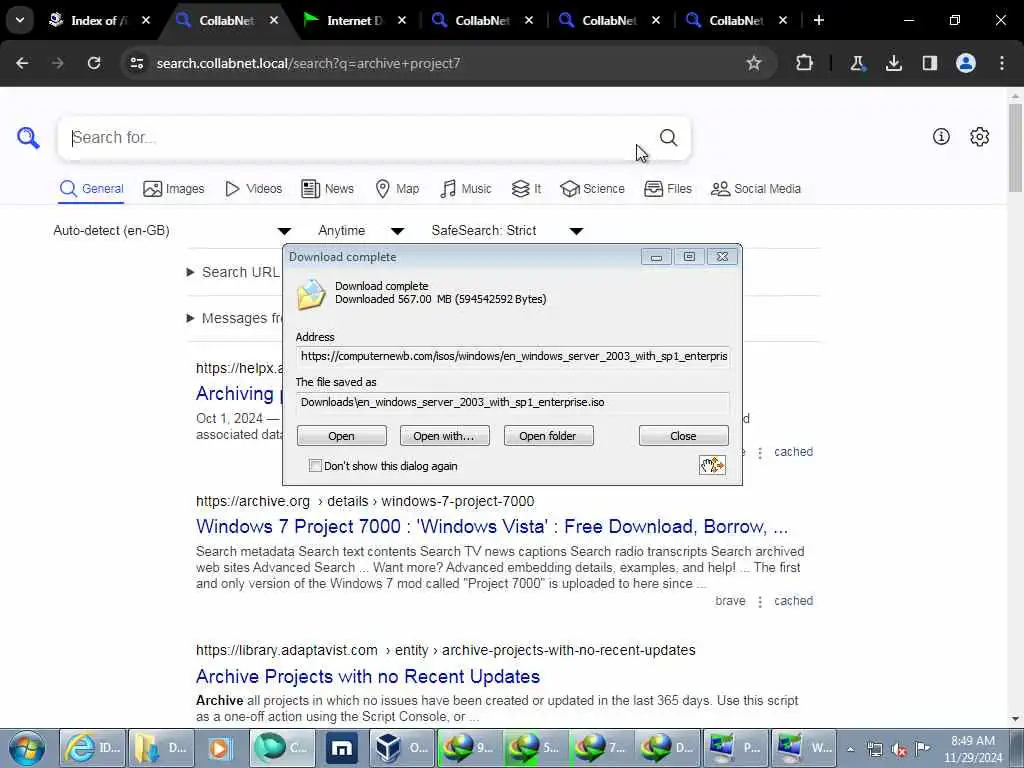This screenshot has width=1024, height=768.
Task: Click the file saved as path field
Action: (x=513, y=402)
